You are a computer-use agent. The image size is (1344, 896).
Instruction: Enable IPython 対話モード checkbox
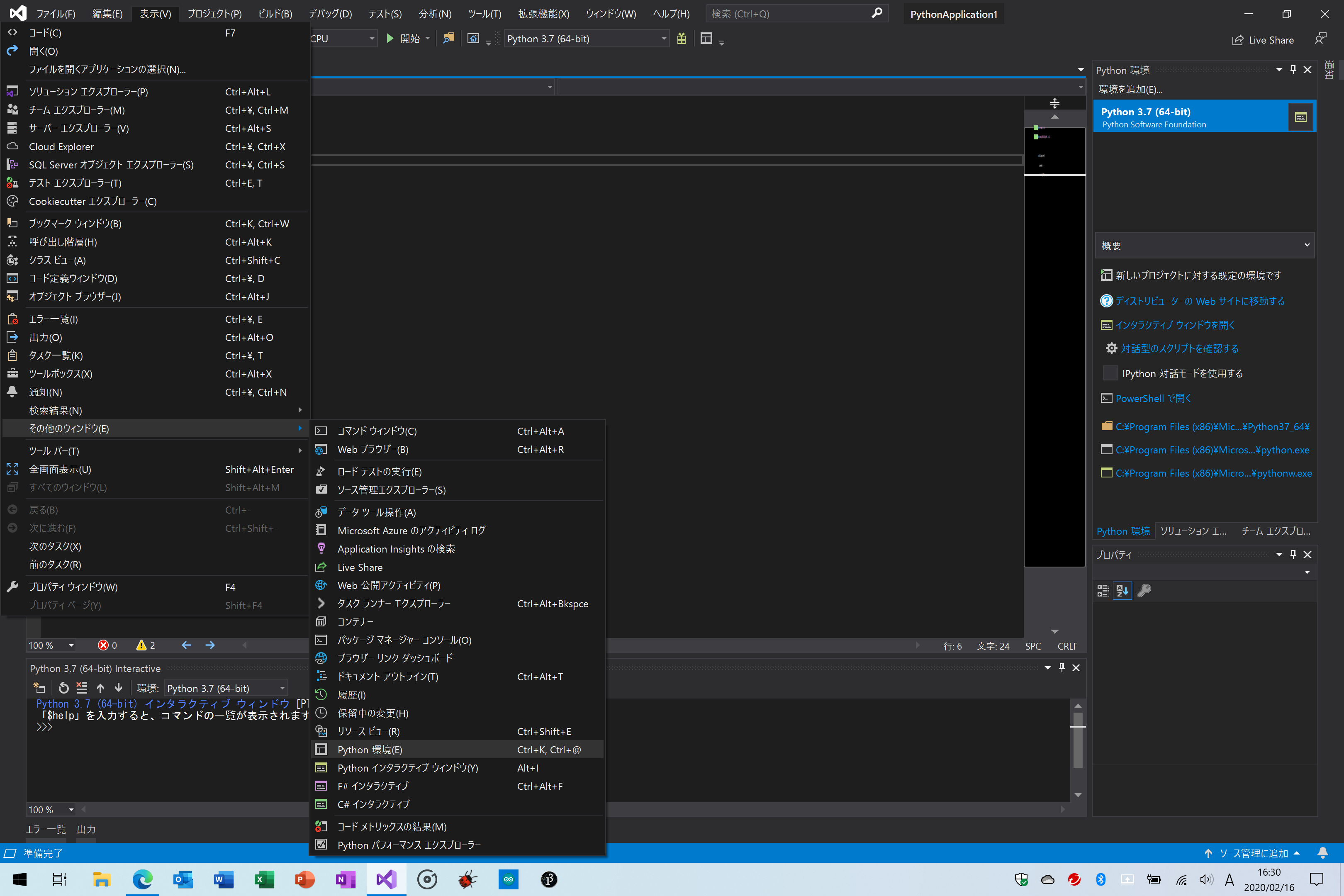click(x=1110, y=373)
